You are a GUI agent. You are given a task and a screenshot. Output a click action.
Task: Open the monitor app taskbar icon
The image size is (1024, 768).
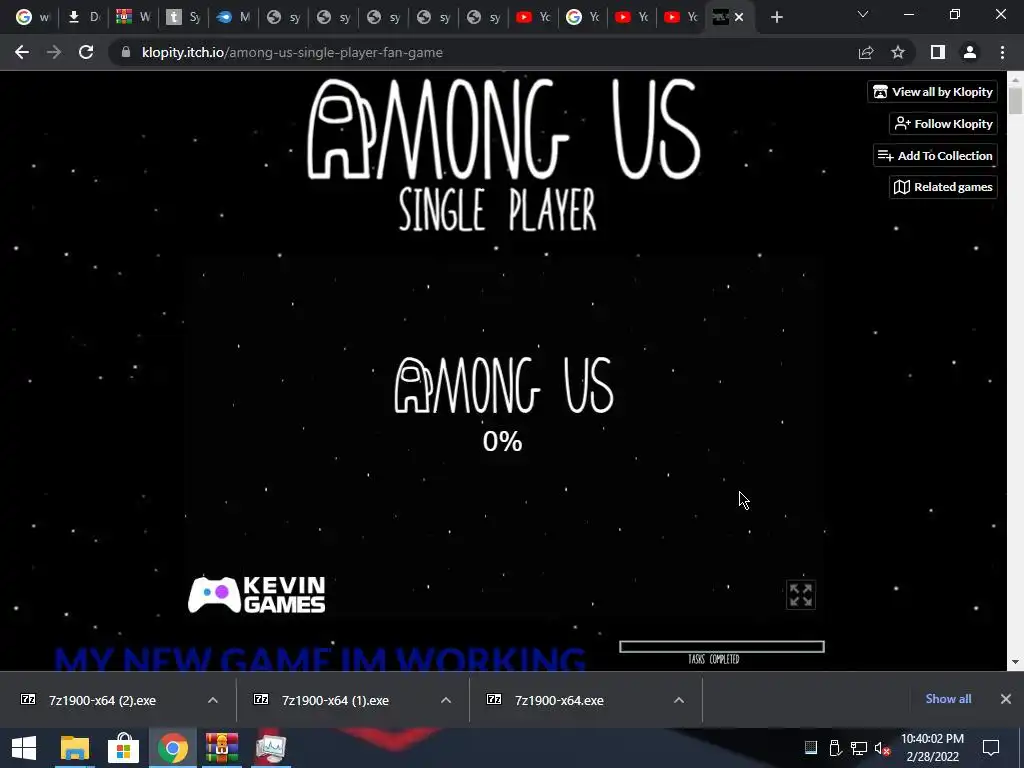point(271,748)
